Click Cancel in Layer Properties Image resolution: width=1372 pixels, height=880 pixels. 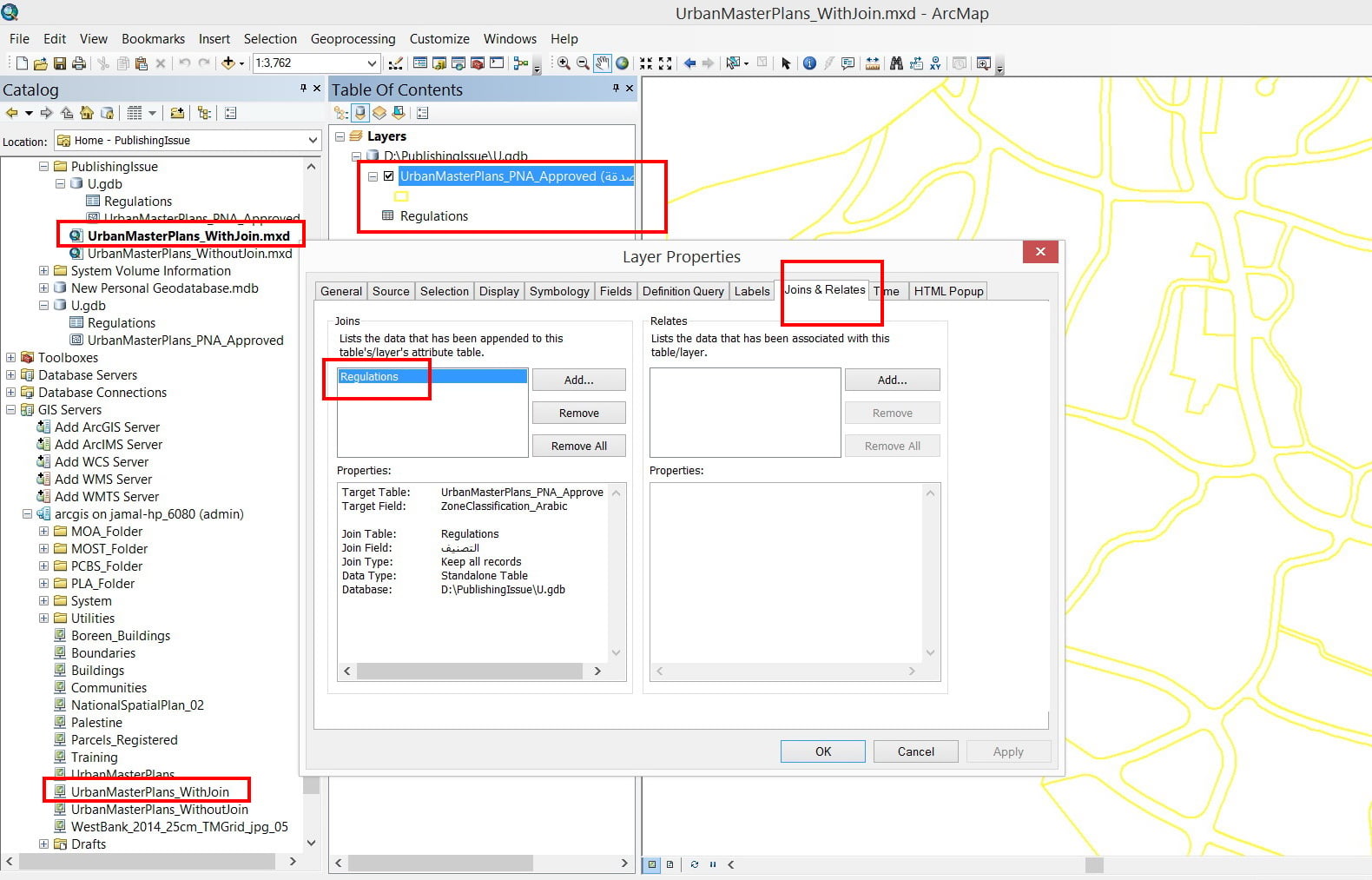coord(915,751)
